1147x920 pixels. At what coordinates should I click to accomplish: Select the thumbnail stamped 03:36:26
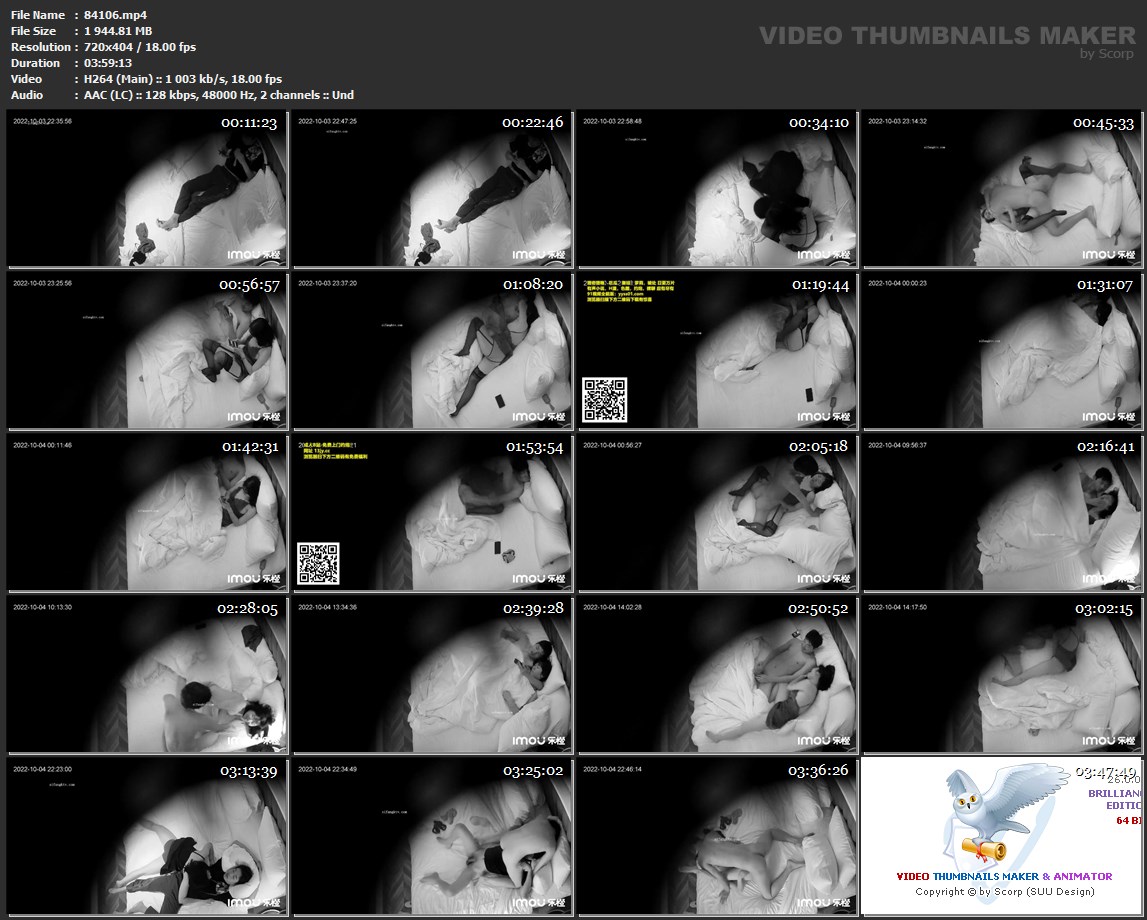pyautogui.click(x=717, y=836)
